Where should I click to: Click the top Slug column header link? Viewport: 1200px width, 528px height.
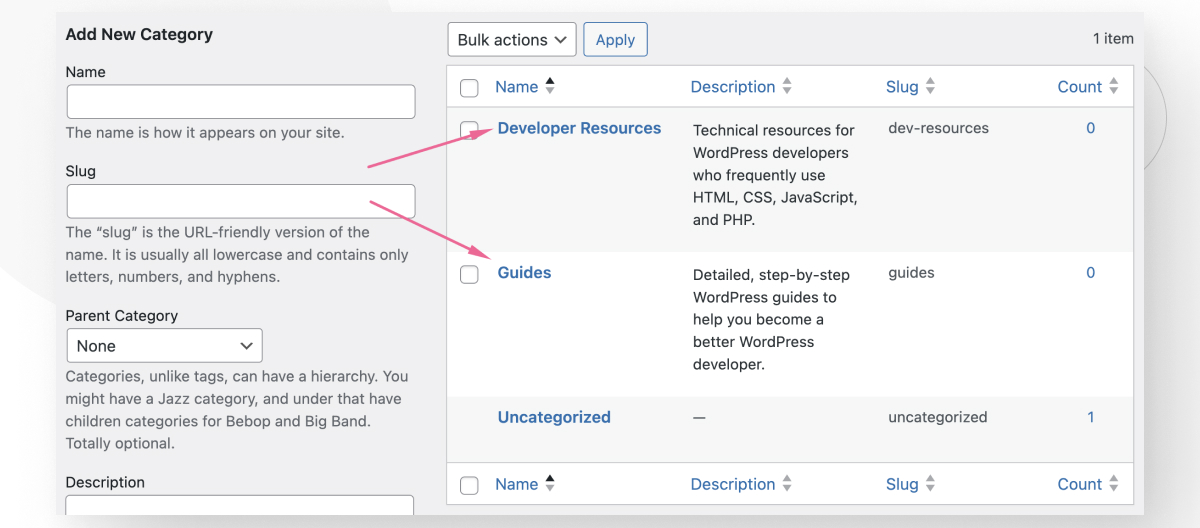click(x=902, y=87)
